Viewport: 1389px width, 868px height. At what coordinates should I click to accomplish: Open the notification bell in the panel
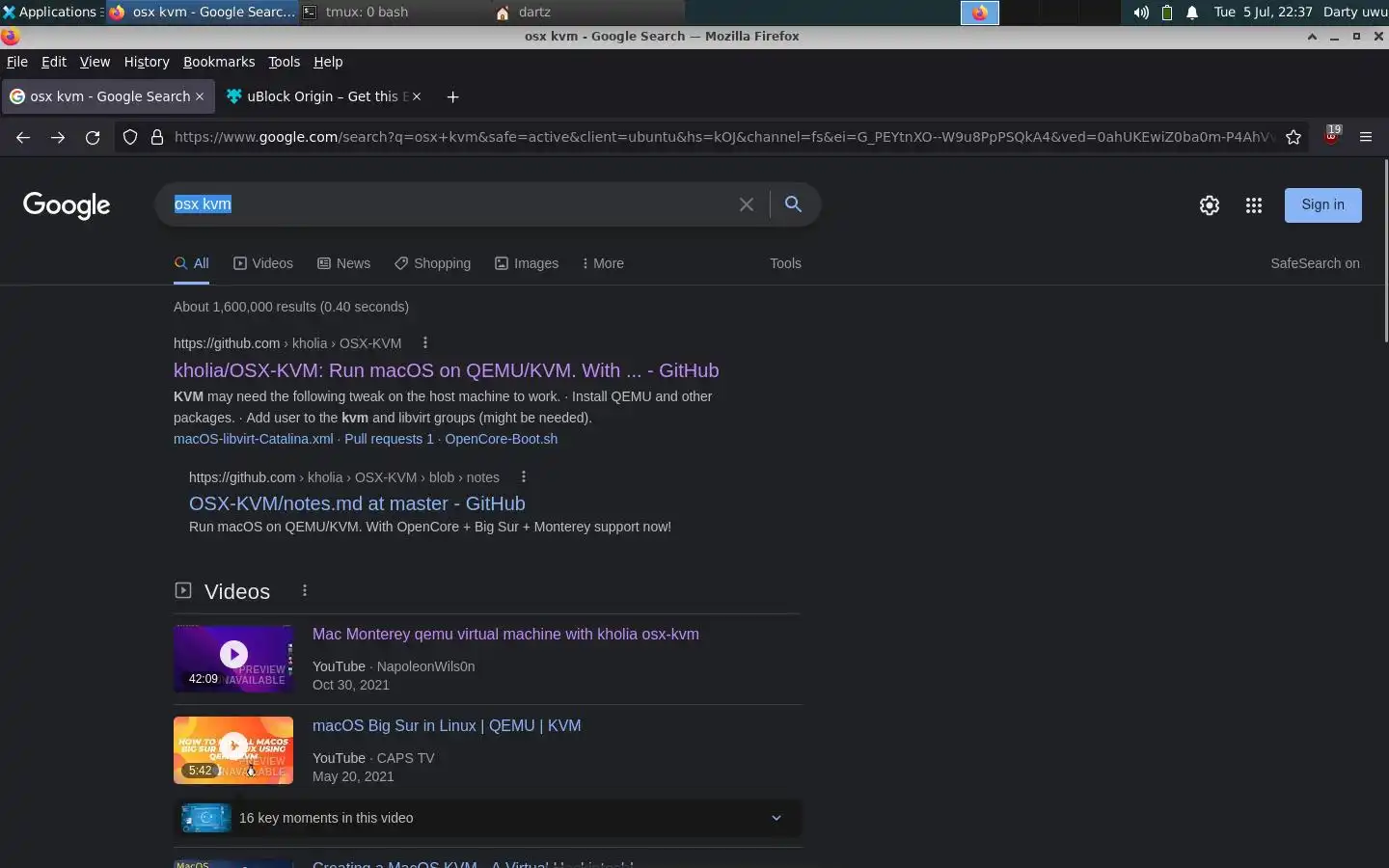pos(1192,13)
